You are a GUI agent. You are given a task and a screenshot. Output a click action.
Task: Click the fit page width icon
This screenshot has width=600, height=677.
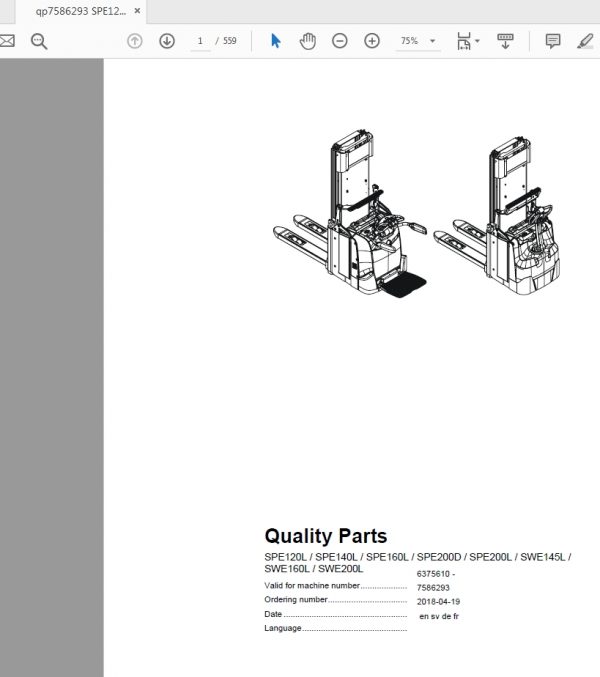[x=464, y=41]
